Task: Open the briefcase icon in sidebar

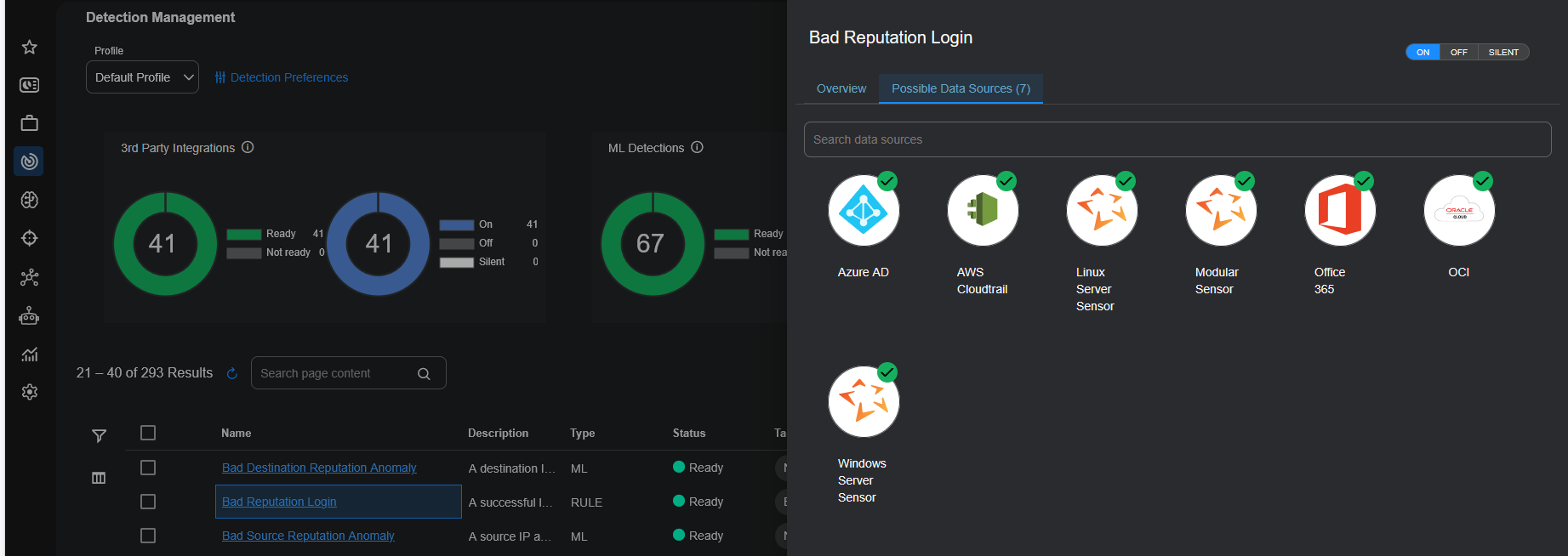Action: (30, 123)
